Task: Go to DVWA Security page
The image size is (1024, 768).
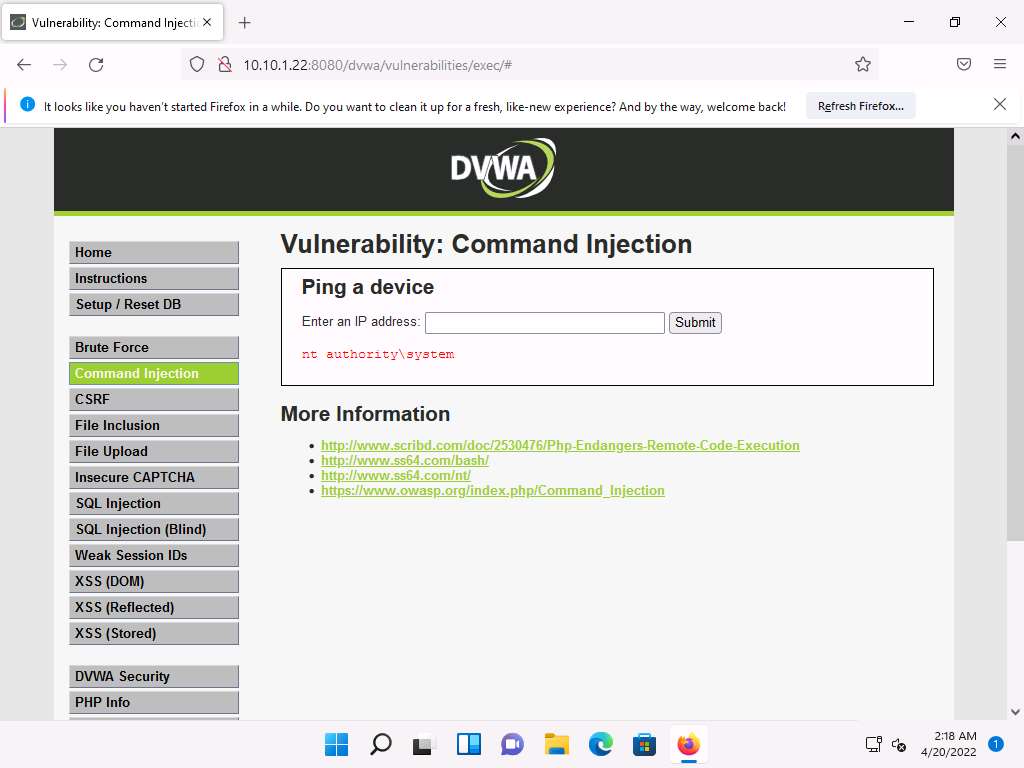Action: point(153,676)
